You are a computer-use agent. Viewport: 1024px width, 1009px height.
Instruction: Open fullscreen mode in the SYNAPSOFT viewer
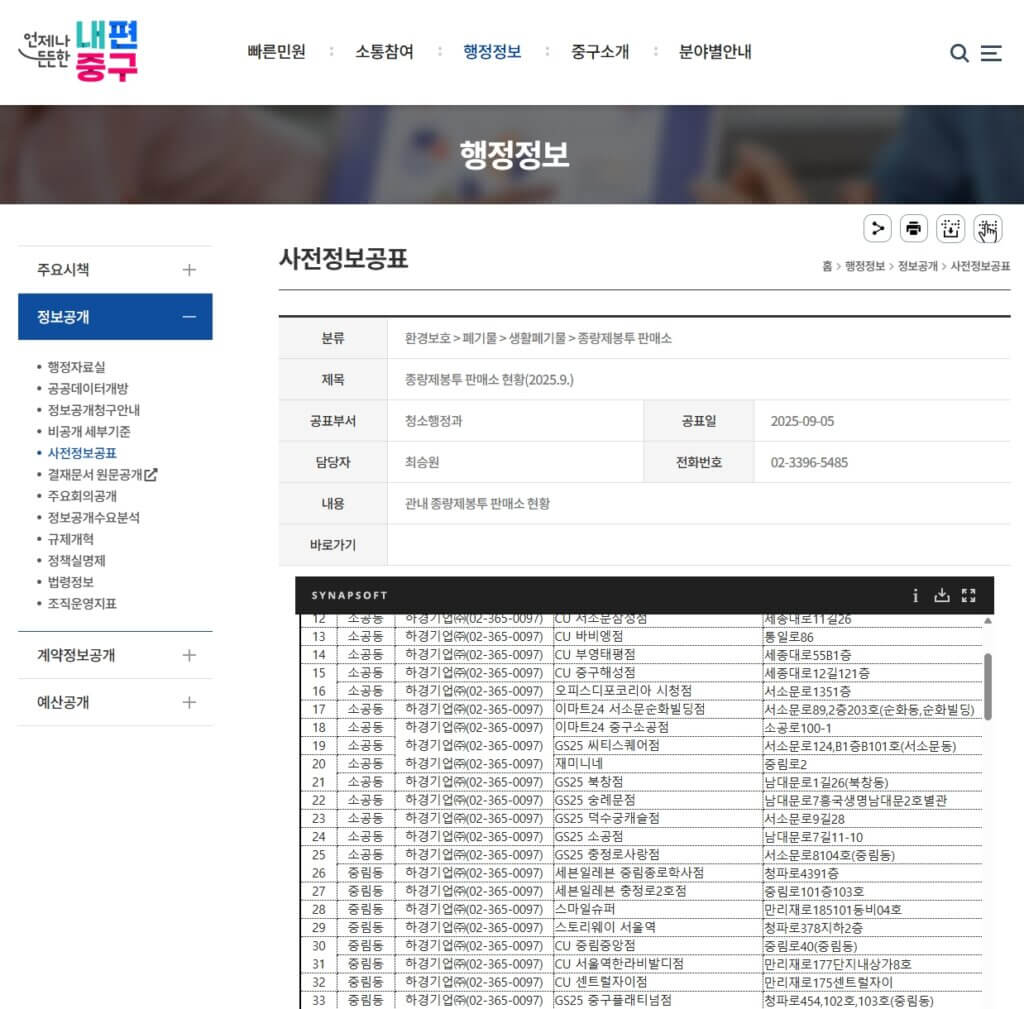point(967,595)
